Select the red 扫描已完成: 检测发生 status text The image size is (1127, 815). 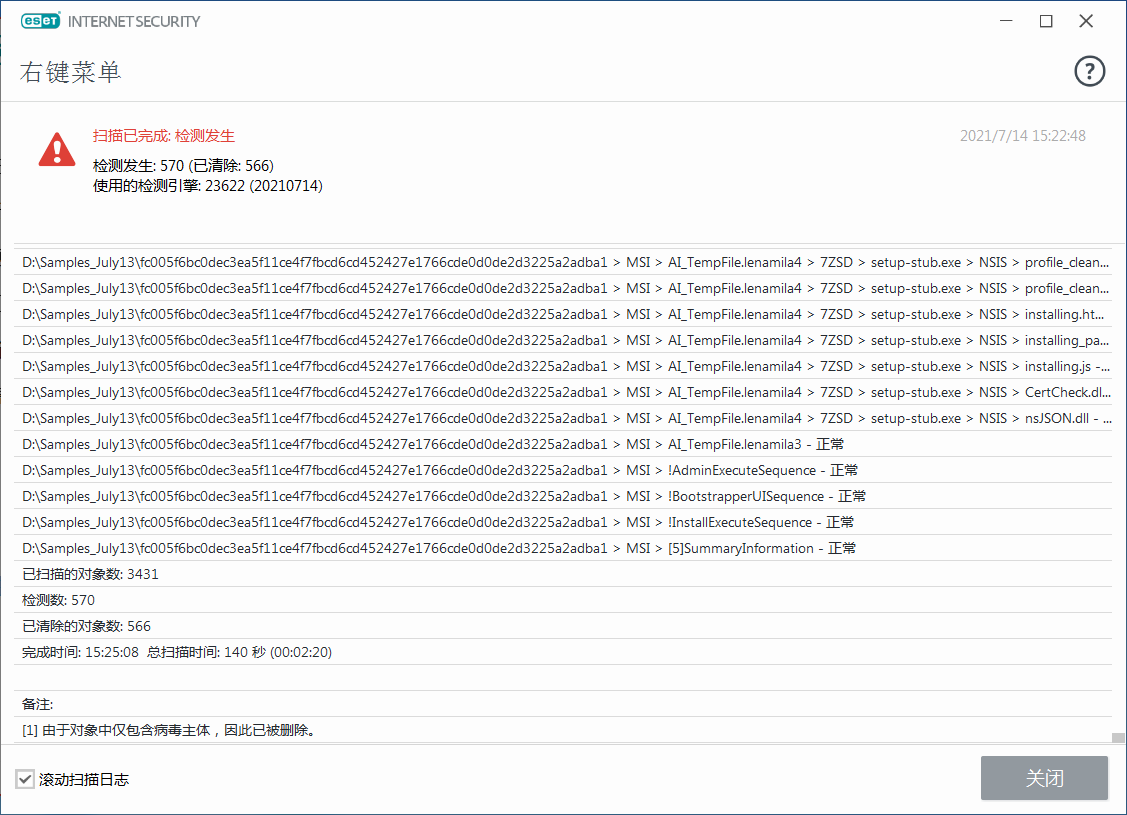[164, 136]
